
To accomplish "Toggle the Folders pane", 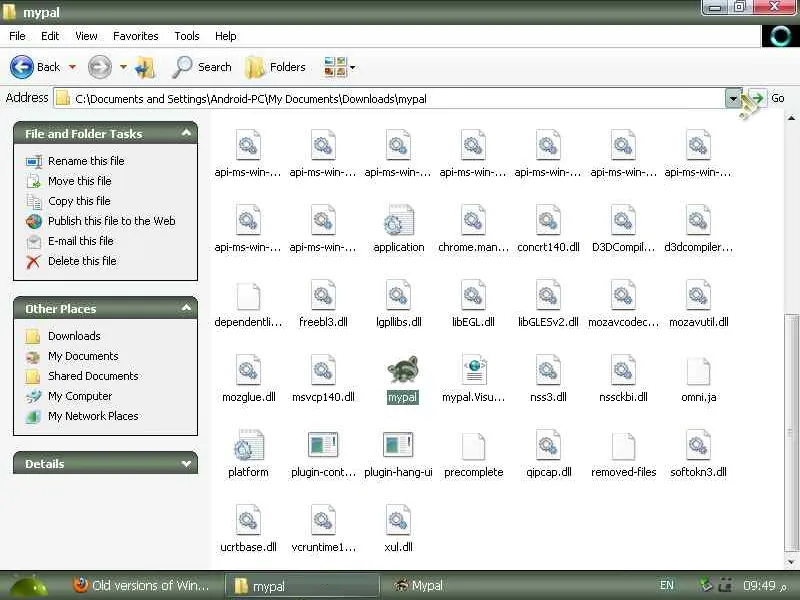I will 276,67.
